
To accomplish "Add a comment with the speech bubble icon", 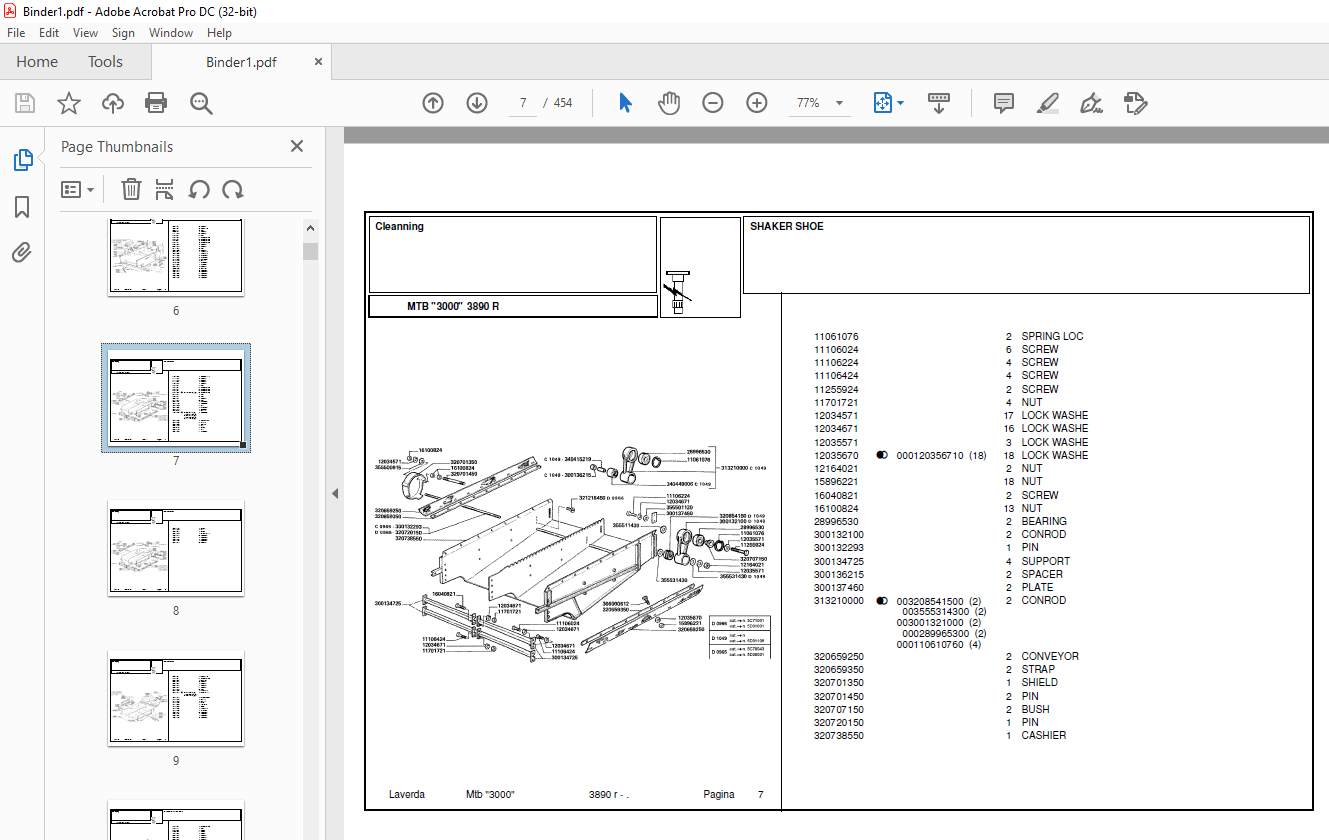I will click(x=1004, y=103).
